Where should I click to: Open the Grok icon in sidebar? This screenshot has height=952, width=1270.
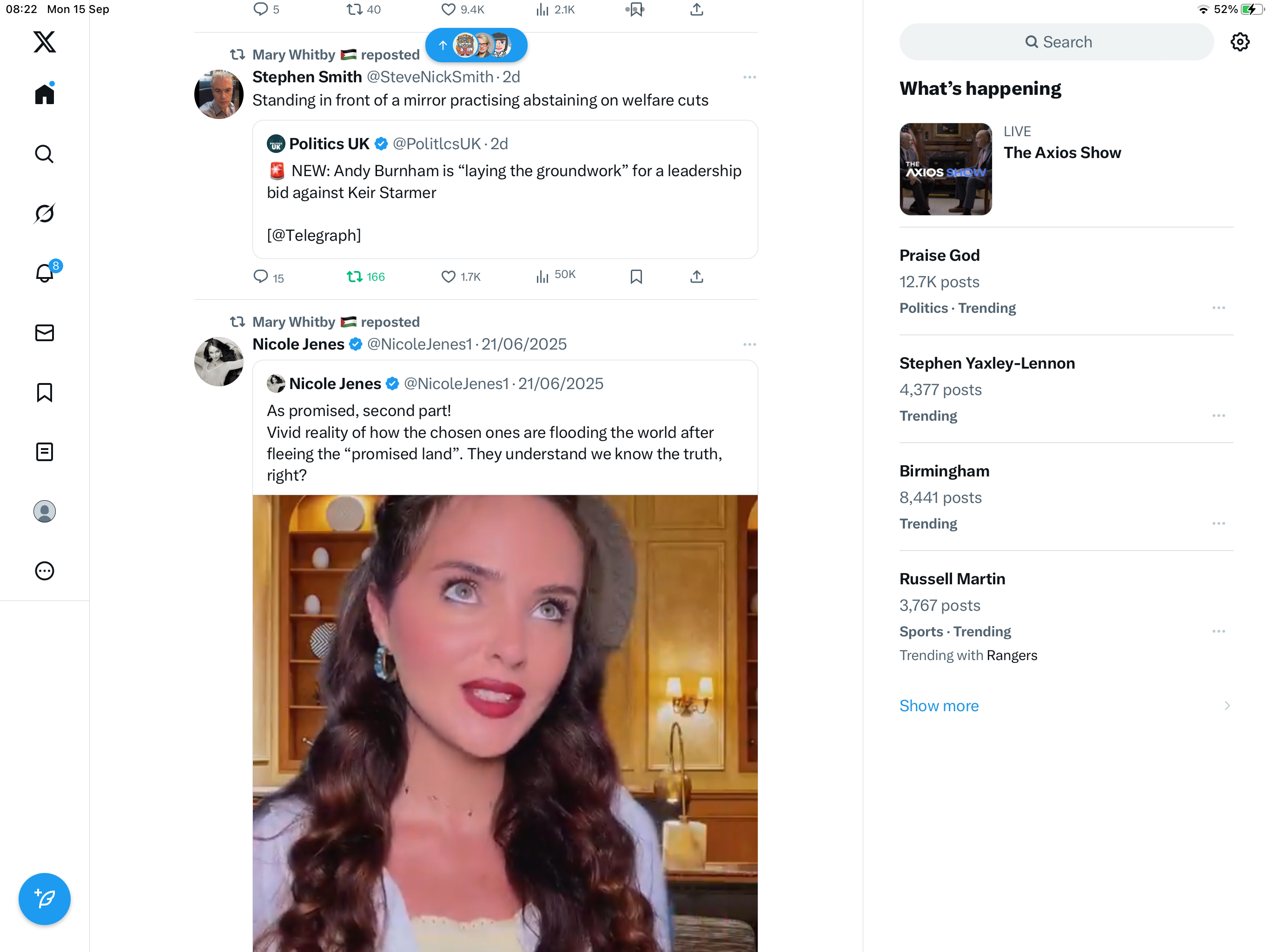(x=44, y=214)
